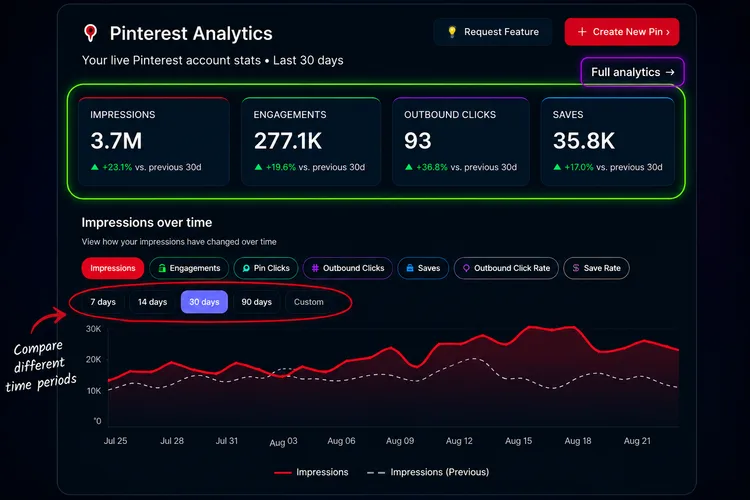Click the Saves 35.8K stat card
The height and width of the screenshot is (500, 750).
click(x=607, y=141)
